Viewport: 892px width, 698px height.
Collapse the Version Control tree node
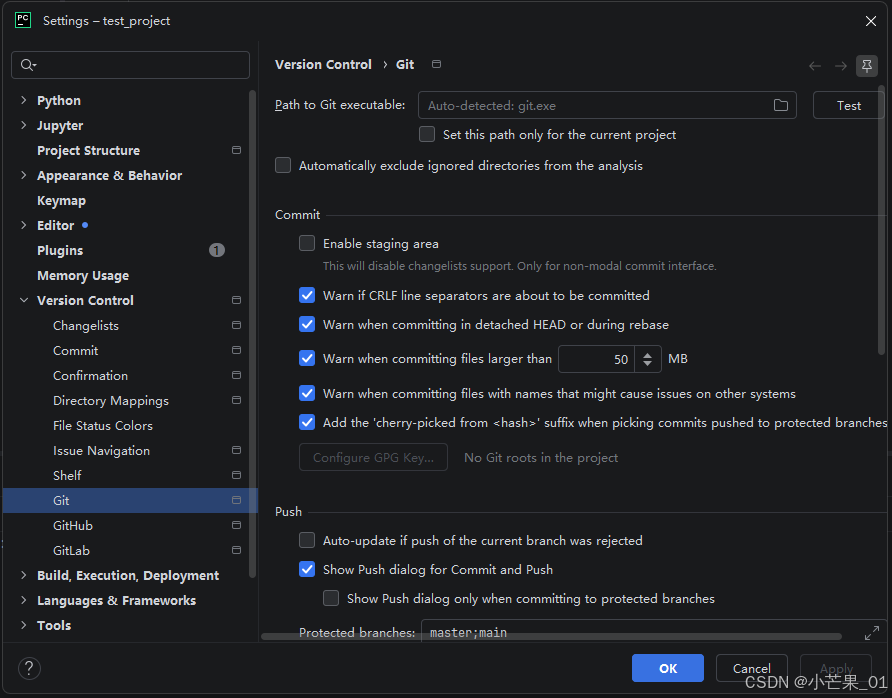[x=23, y=300]
